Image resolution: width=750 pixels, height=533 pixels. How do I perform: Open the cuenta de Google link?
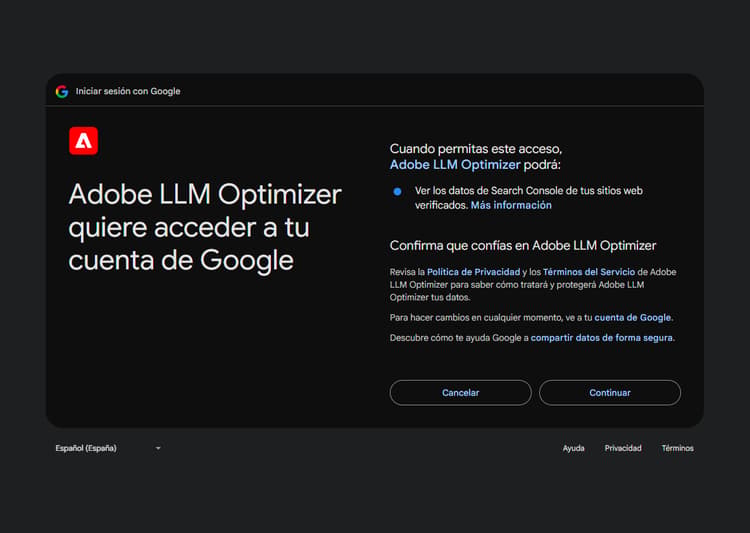tap(632, 318)
